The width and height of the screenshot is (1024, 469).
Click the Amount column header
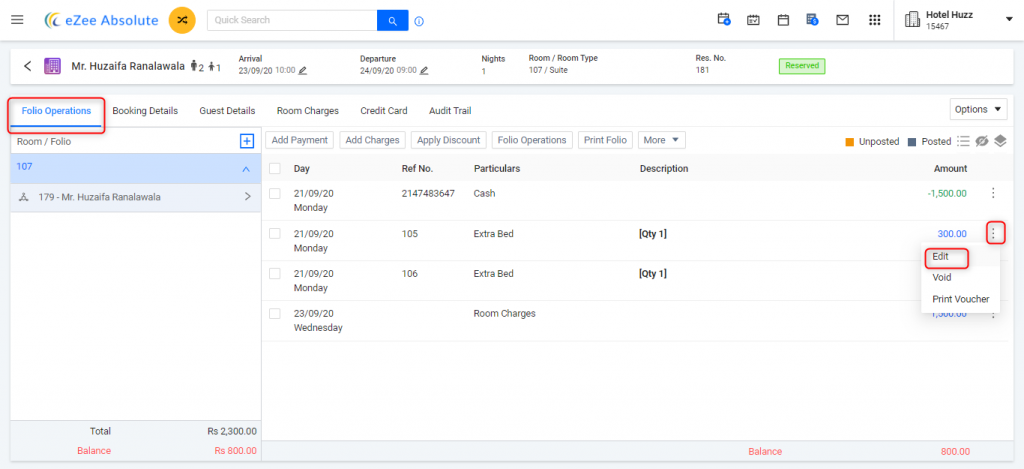(x=950, y=169)
